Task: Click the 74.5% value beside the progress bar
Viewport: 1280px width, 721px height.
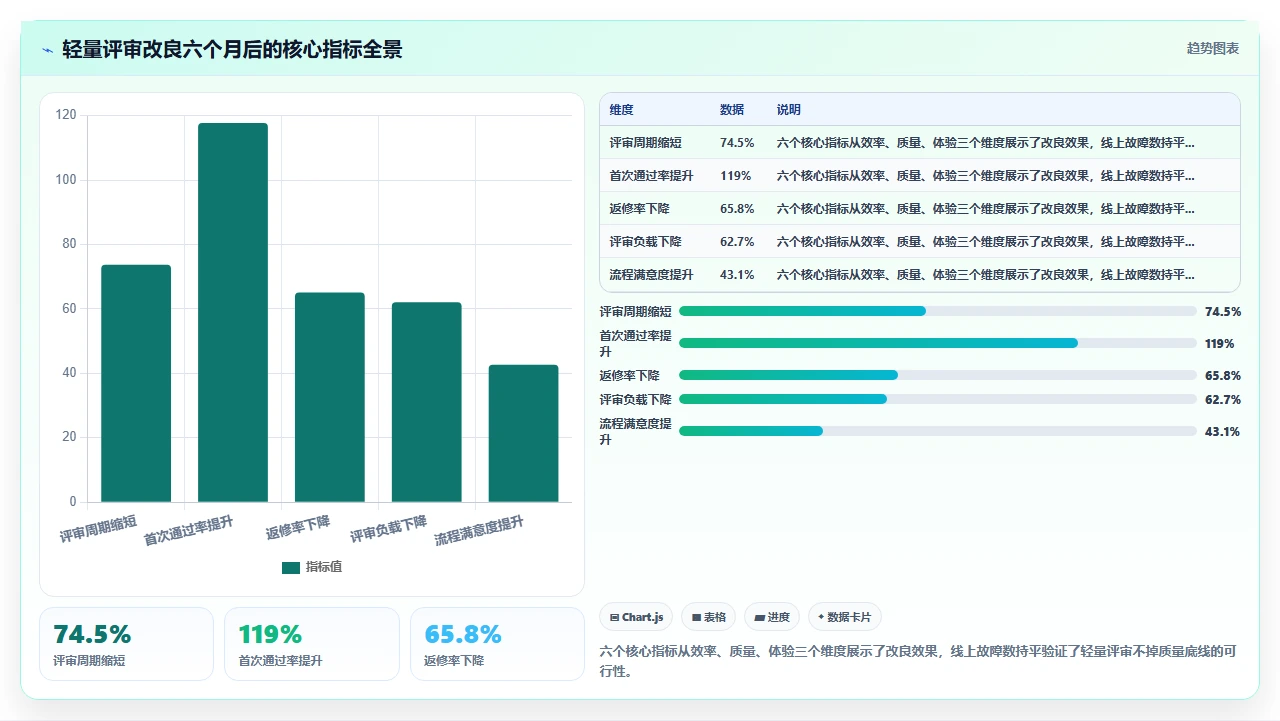Action: click(x=1222, y=311)
